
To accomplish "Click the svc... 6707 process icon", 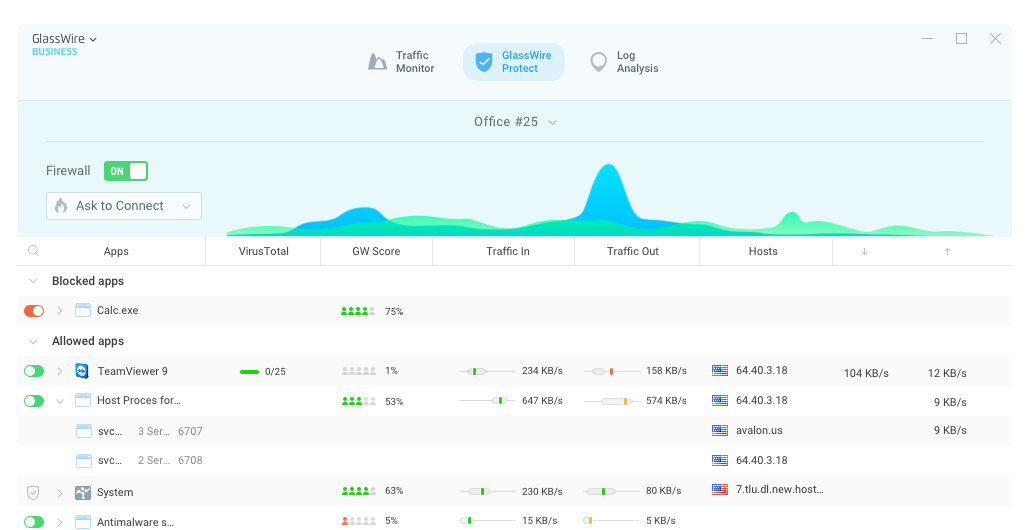I will pyautogui.click(x=84, y=431).
